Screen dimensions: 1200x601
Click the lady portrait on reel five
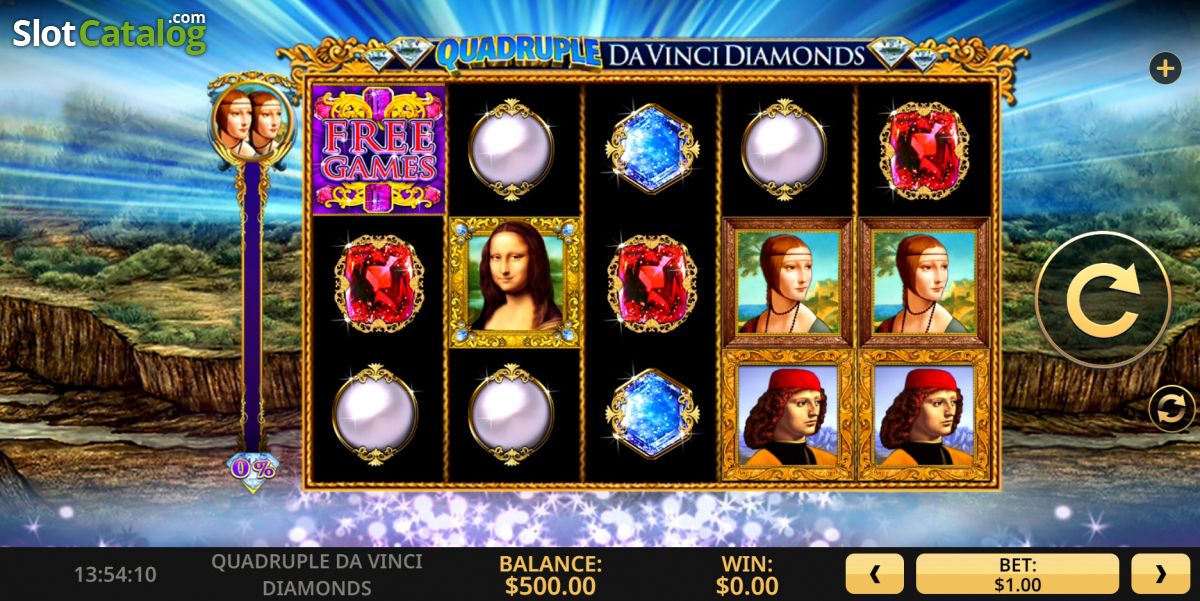[x=924, y=282]
